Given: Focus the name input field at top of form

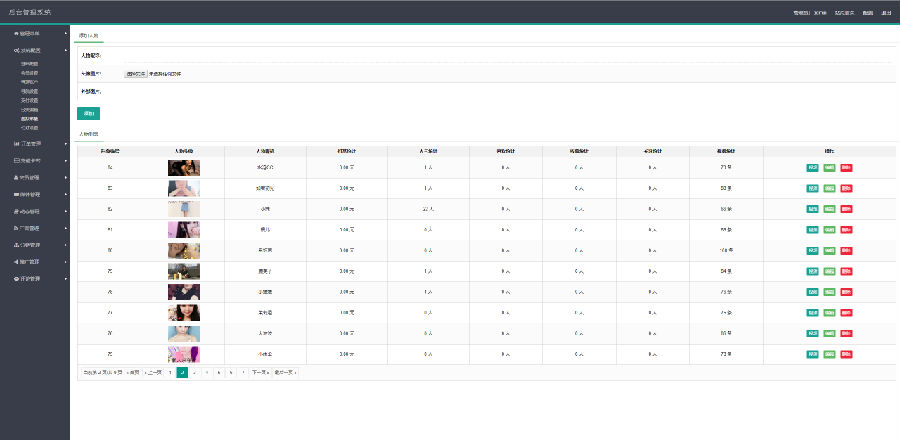Looking at the screenshot, I should [510, 56].
